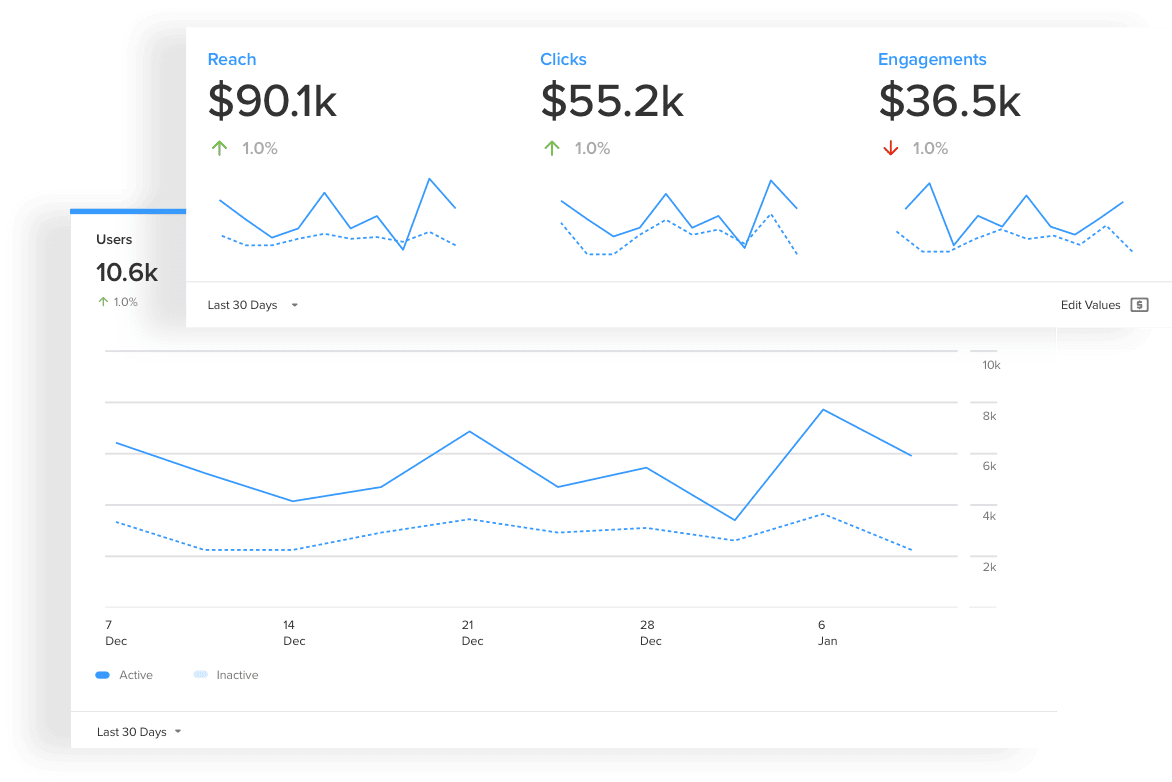Viewport: 1172px width, 782px height.
Task: Select the Reach metric heading
Action: pyautogui.click(x=232, y=60)
